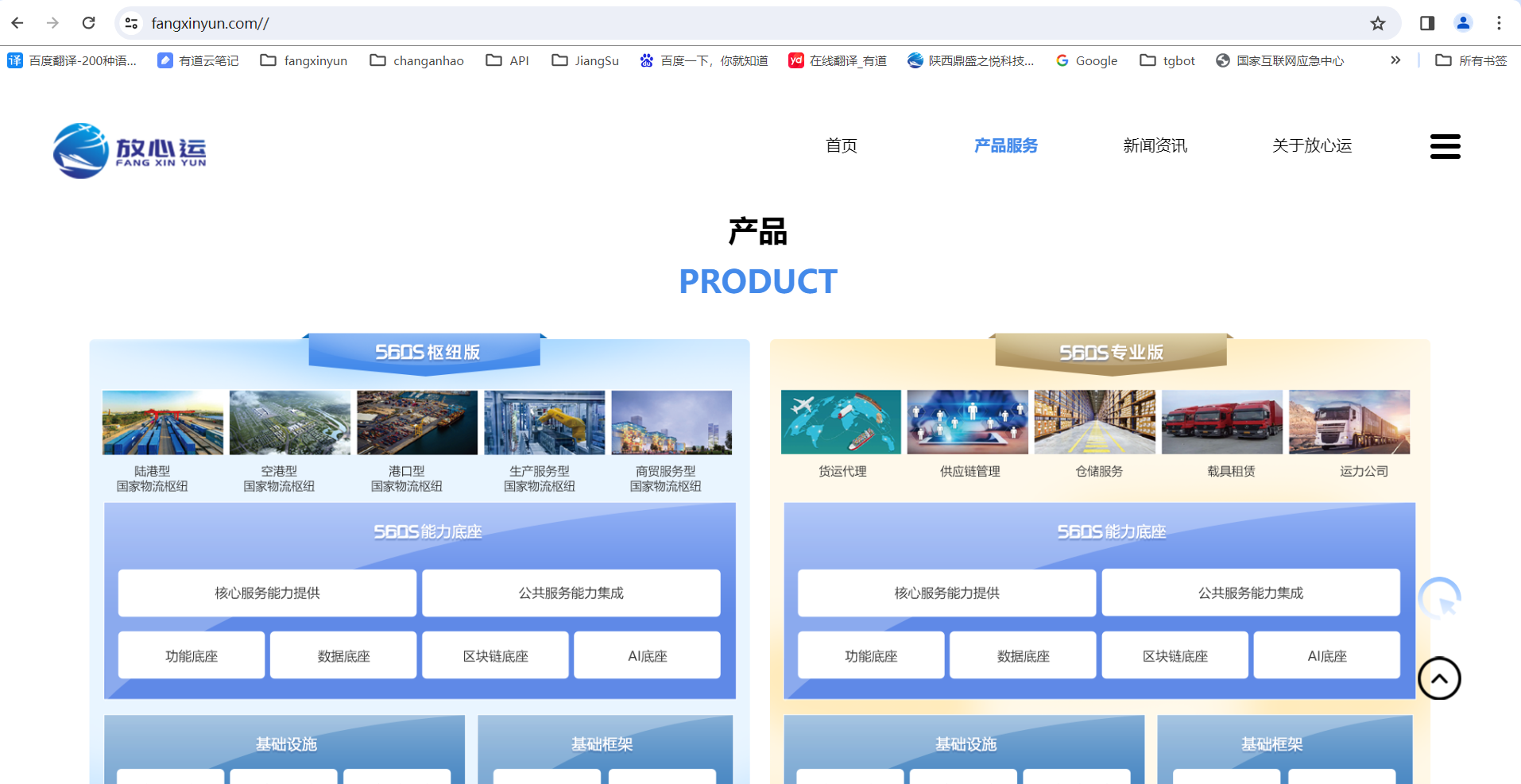Click 区块链底座 in 专业版 panel

1175,655
